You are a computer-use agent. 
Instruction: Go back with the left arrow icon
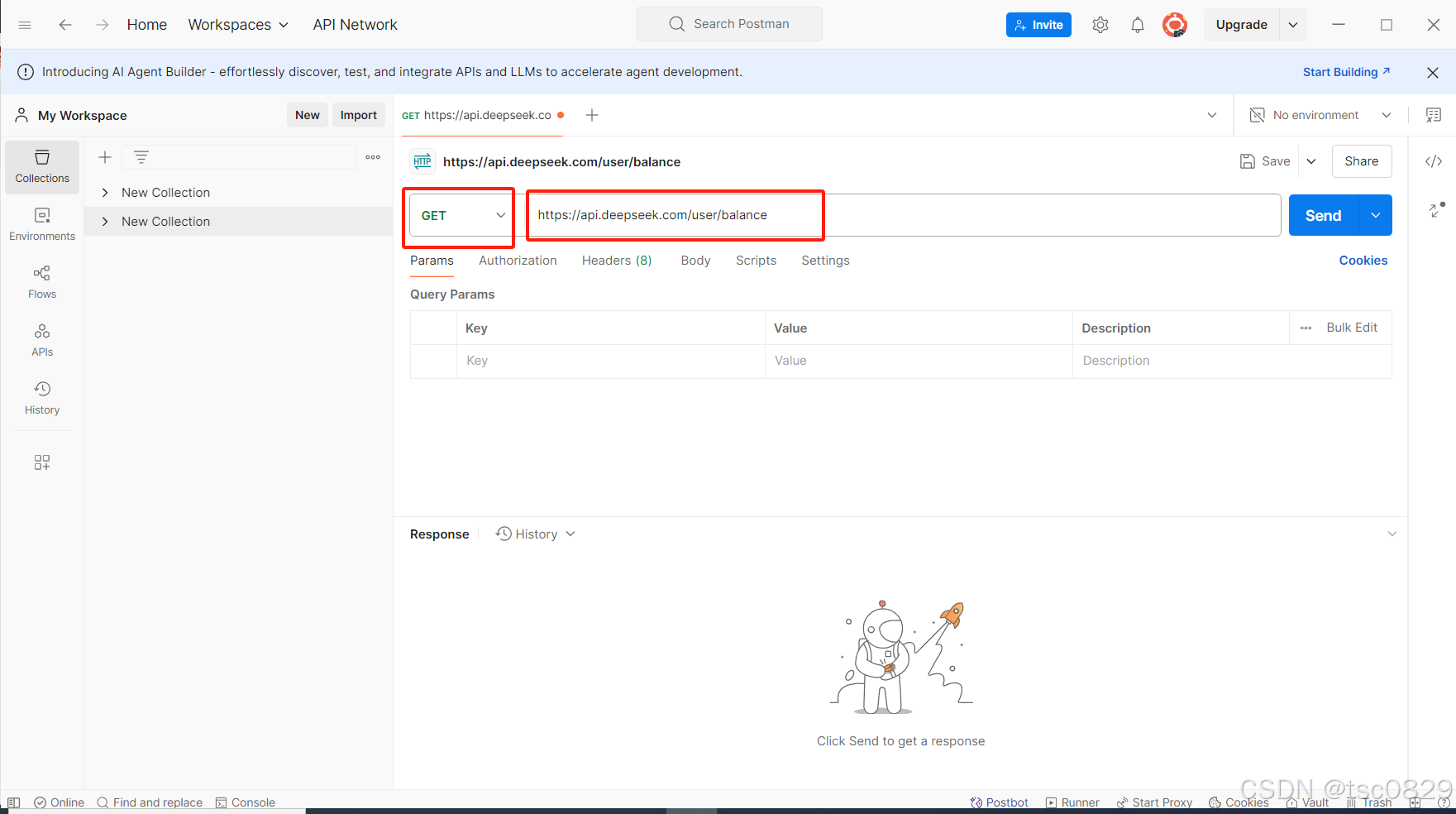(x=65, y=25)
